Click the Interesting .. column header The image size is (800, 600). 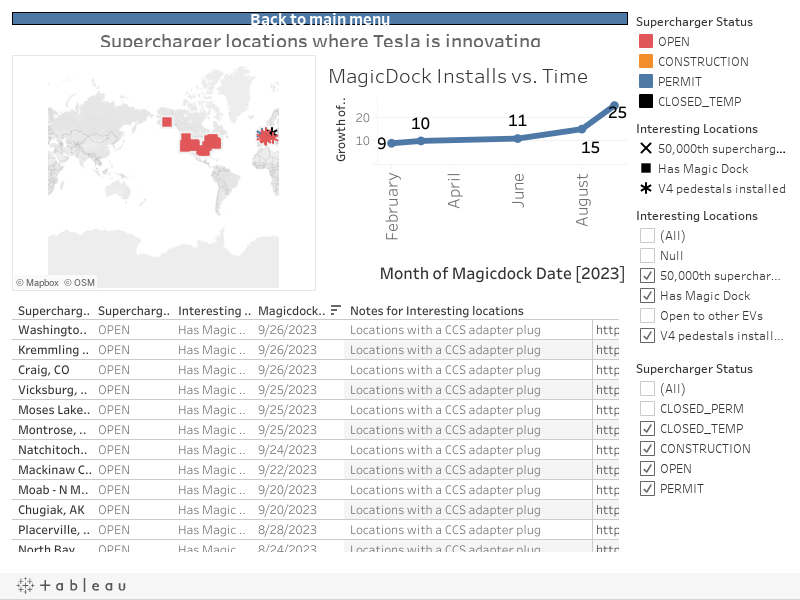pos(214,311)
